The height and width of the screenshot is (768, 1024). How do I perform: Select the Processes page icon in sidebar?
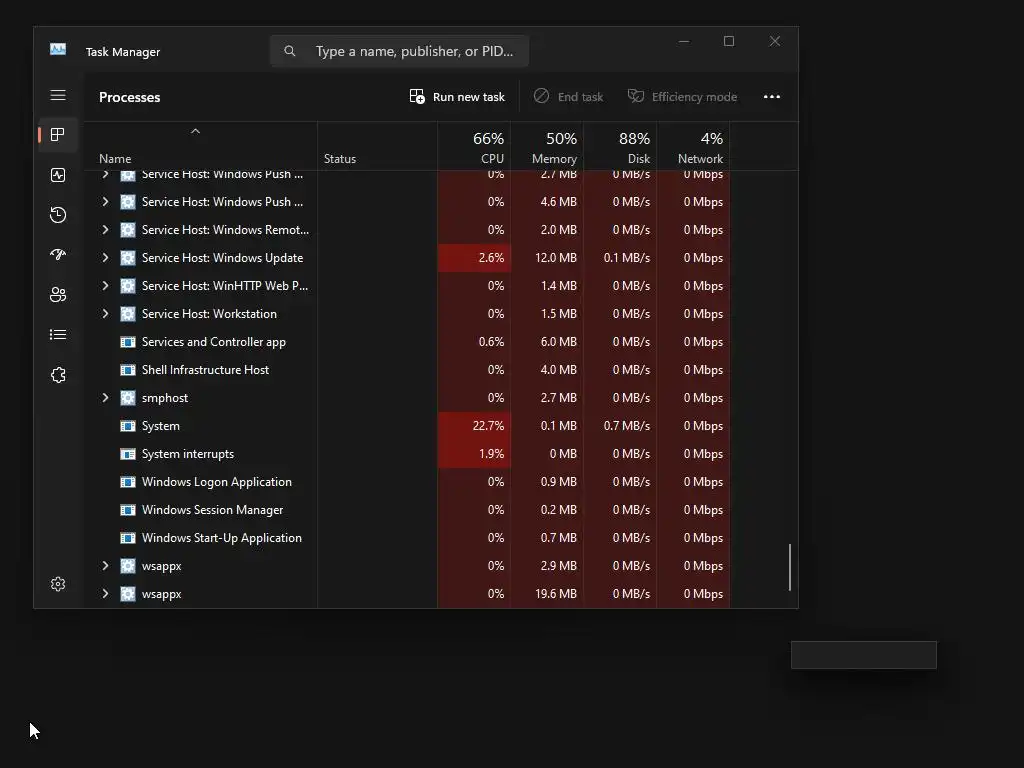point(58,135)
